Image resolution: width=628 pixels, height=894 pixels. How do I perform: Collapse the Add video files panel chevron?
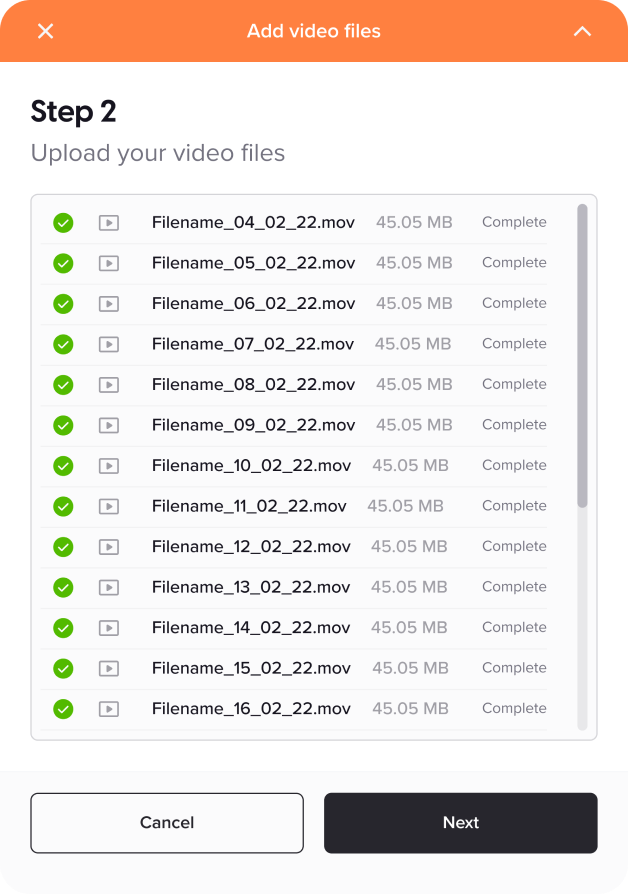click(x=582, y=31)
